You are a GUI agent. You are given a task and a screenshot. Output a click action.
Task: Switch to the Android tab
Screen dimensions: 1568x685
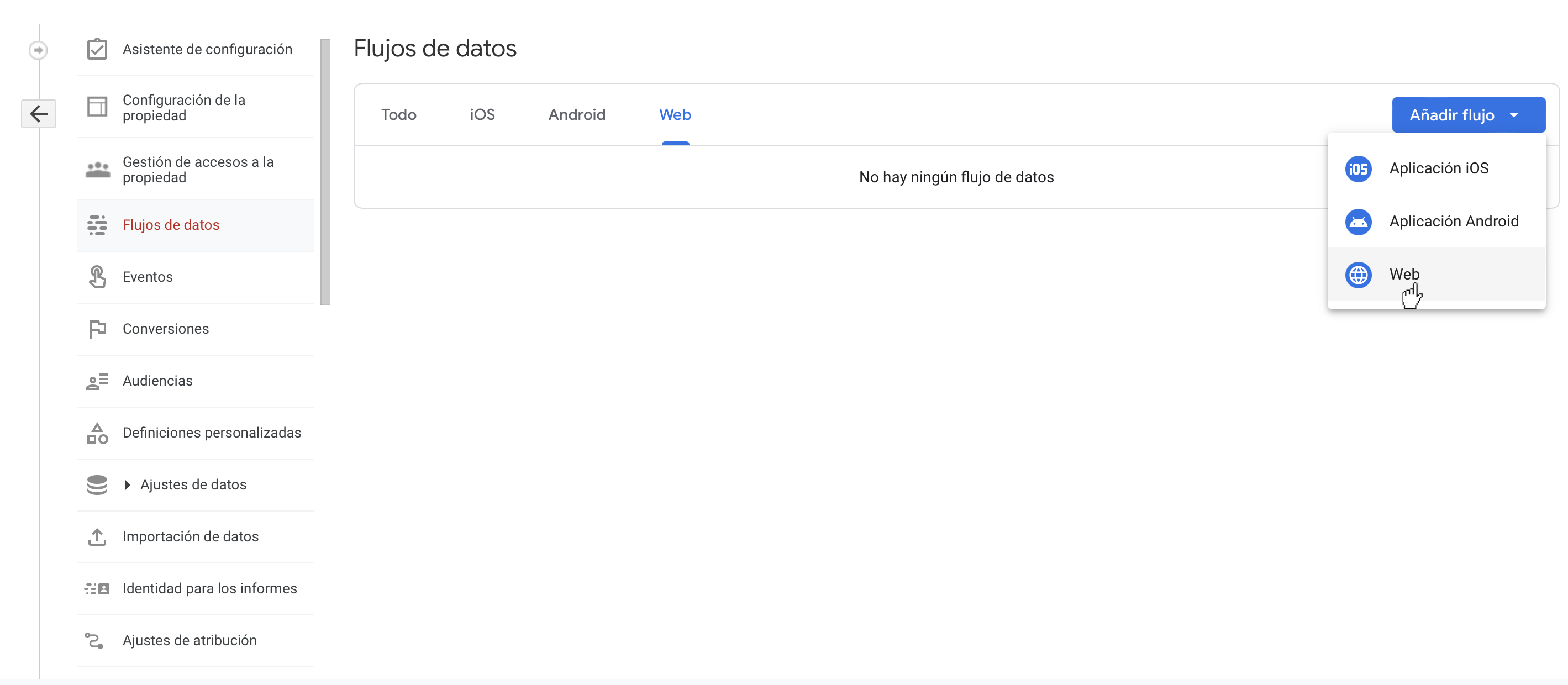click(x=576, y=114)
